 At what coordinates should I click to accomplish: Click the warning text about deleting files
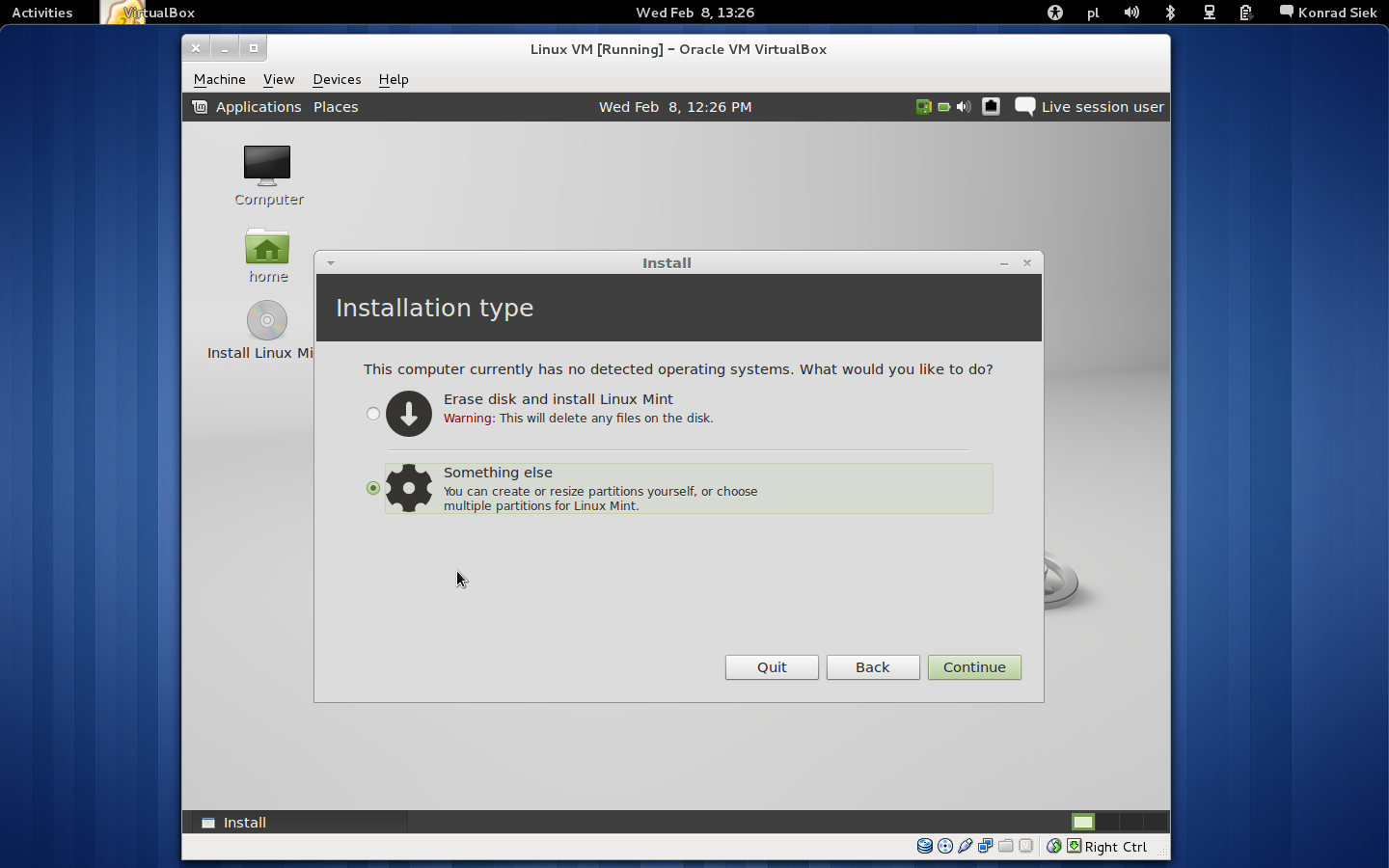(579, 419)
